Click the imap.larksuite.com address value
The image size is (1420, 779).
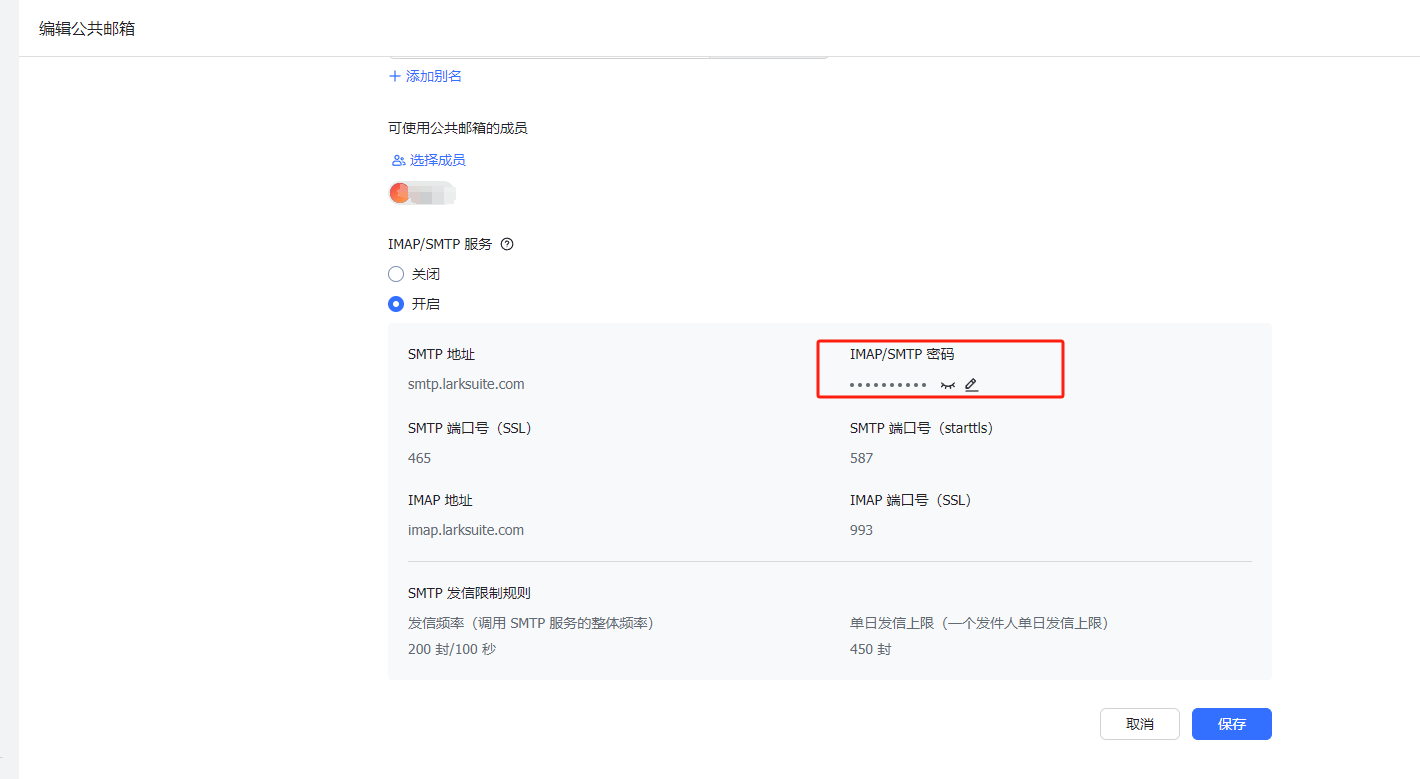coord(466,530)
